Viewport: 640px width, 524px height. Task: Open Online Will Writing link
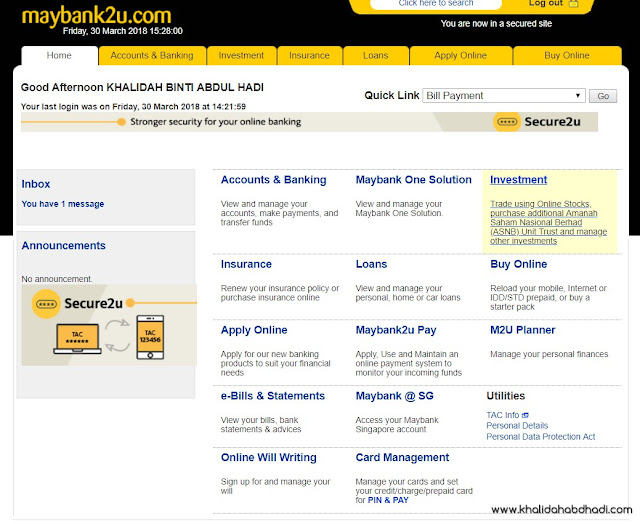click(269, 457)
